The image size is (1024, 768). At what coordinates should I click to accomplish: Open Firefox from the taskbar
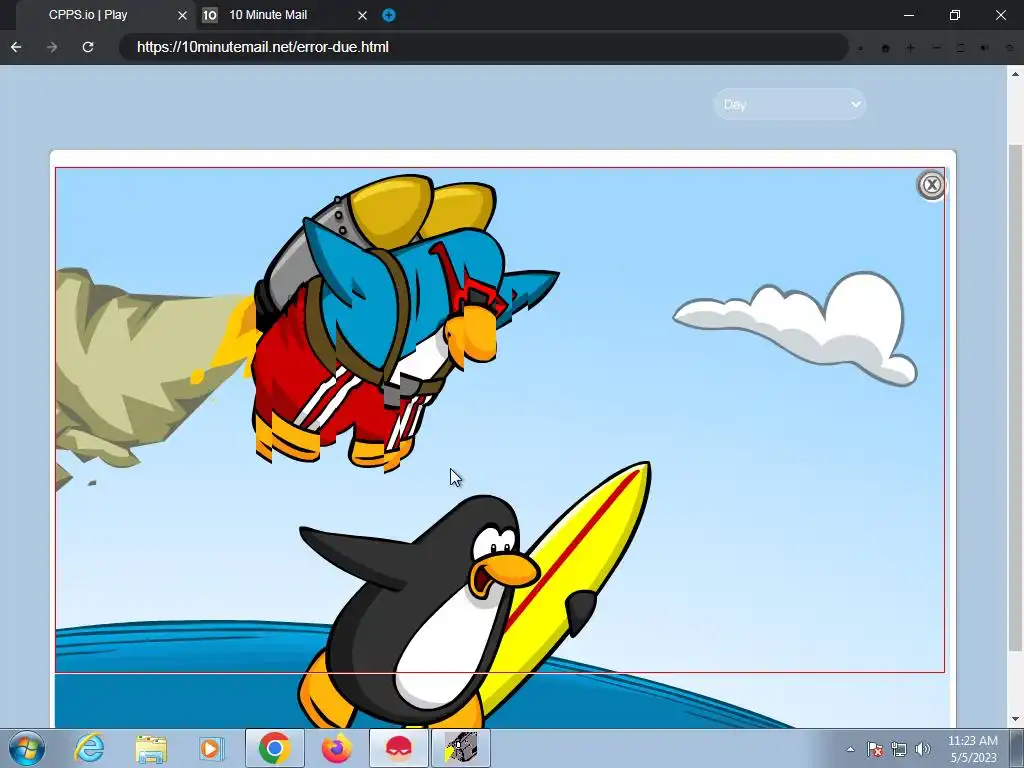click(x=336, y=748)
